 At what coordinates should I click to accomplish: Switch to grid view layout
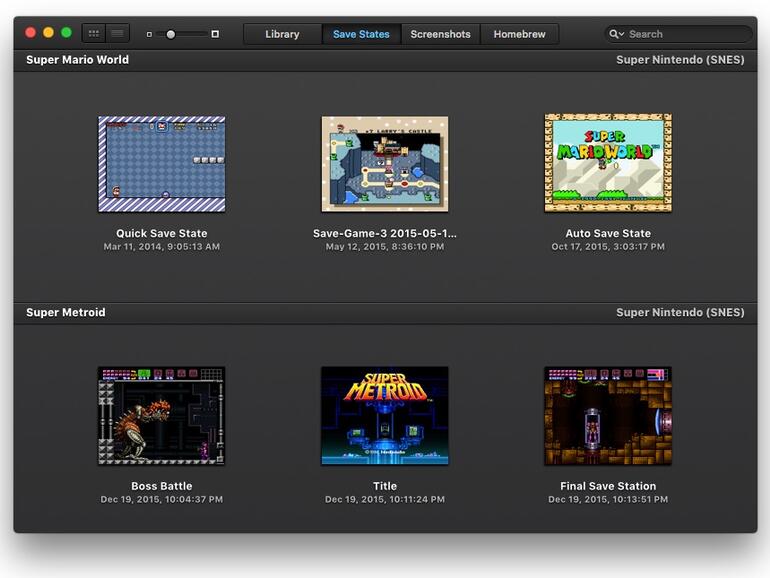point(94,33)
